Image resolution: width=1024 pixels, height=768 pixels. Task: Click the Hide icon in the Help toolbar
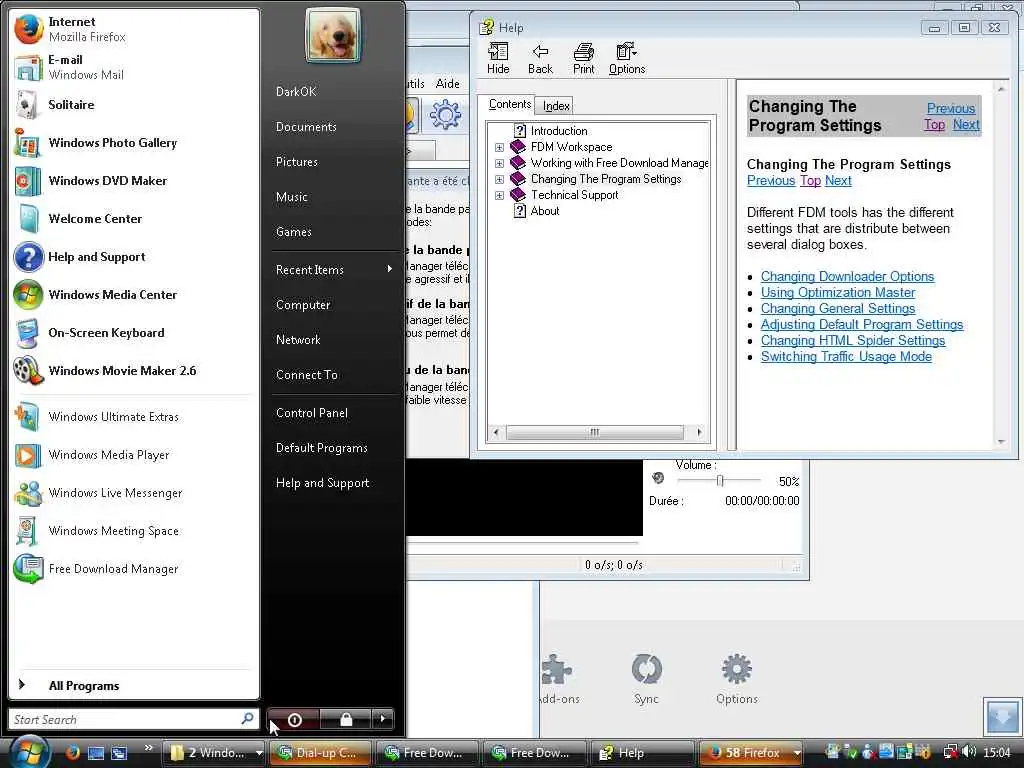coord(498,58)
